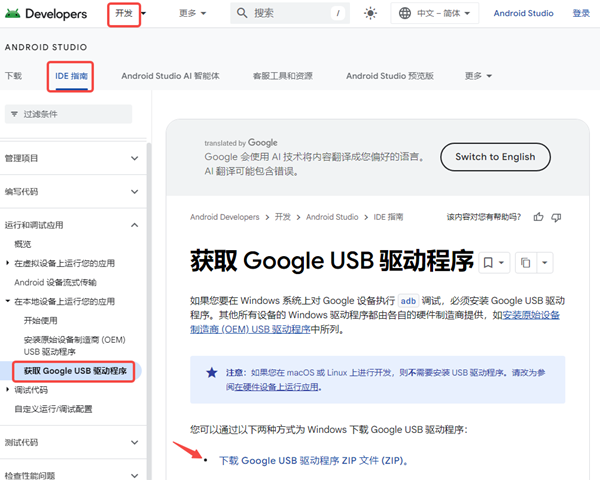Open 开始使用 sidebar item
The height and width of the screenshot is (480, 600).
(x=41, y=320)
